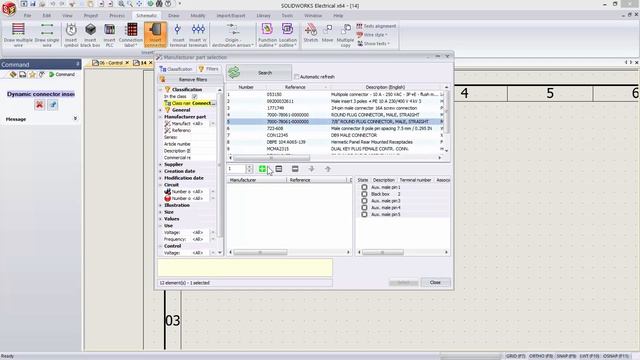Select the row with reference CON12345

(335, 135)
